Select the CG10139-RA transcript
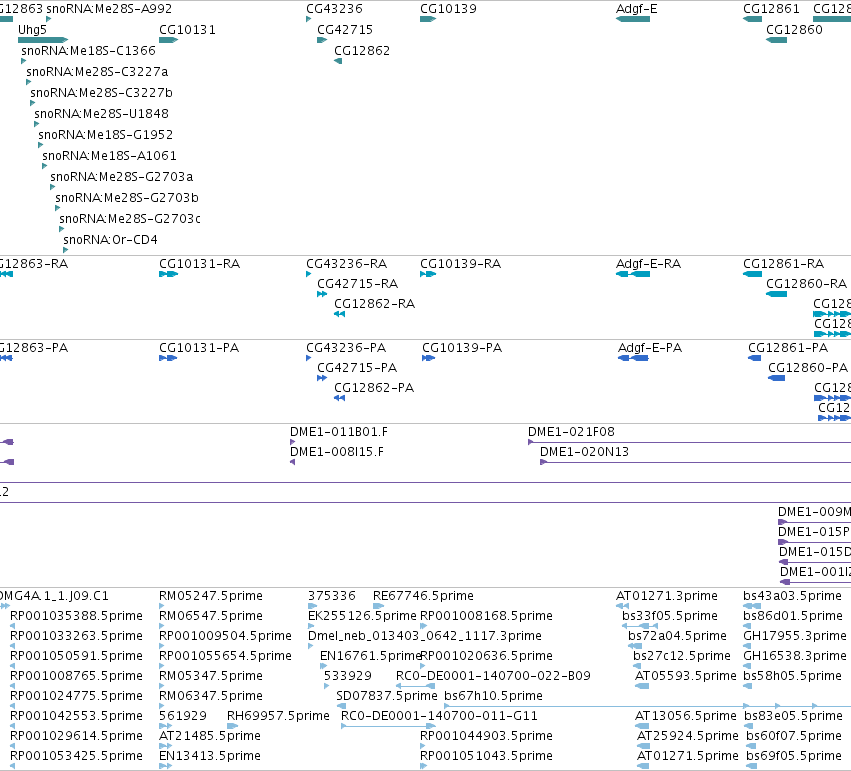The height and width of the screenshot is (771, 851). coord(428,274)
